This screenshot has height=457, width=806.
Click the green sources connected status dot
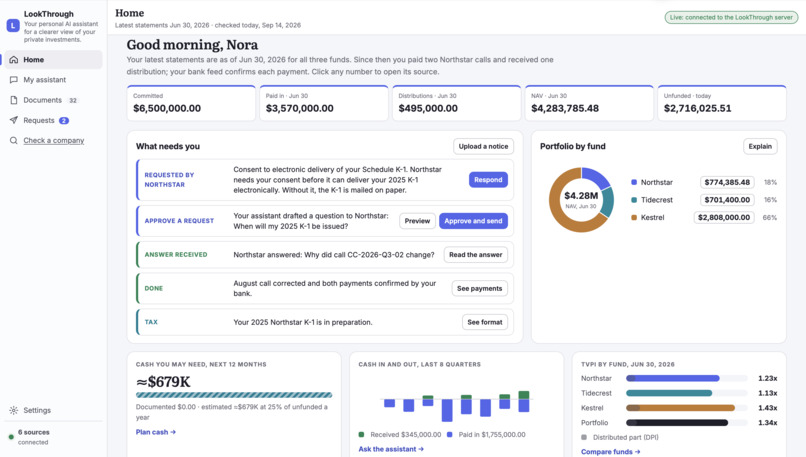coord(11,437)
